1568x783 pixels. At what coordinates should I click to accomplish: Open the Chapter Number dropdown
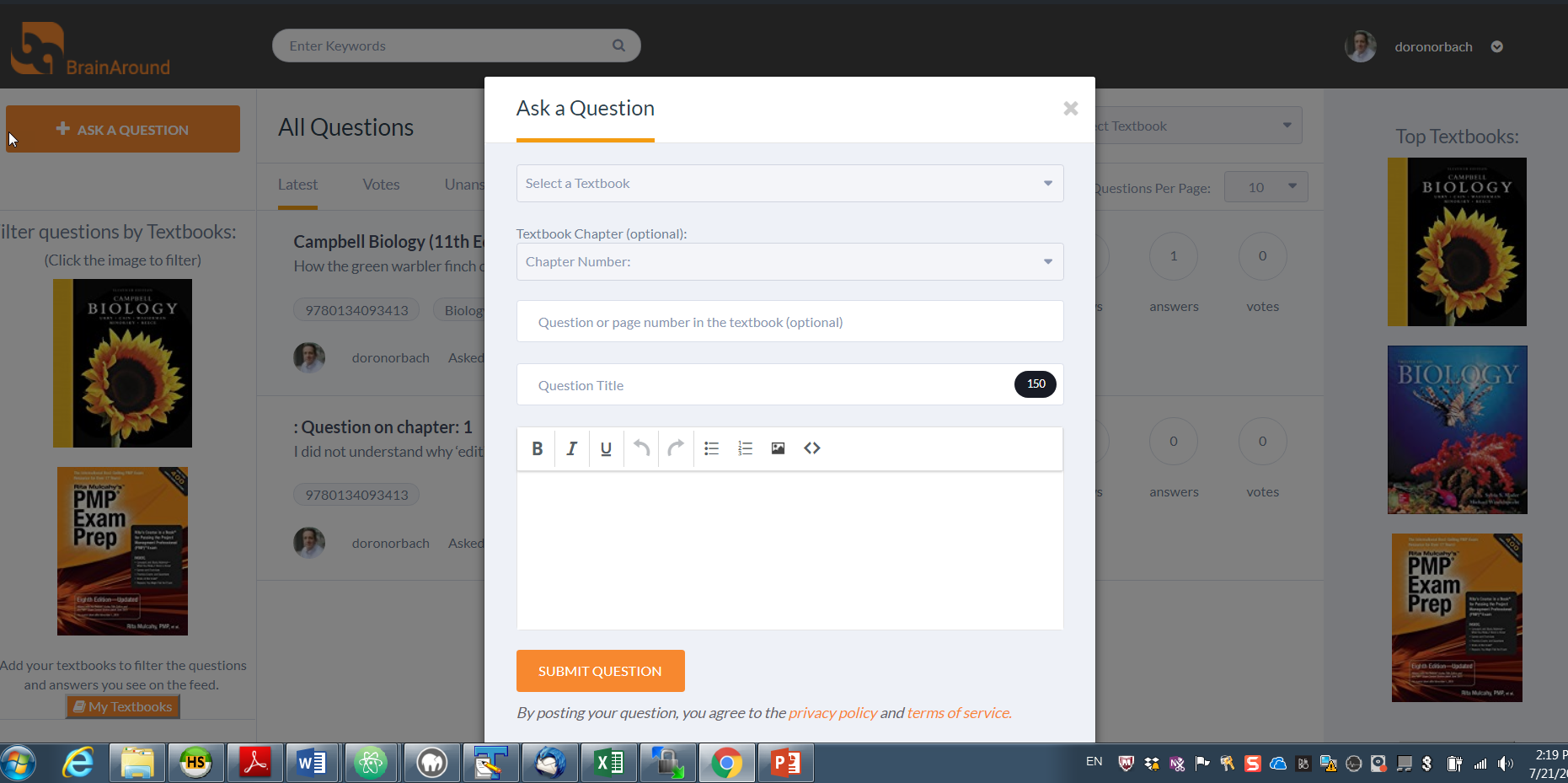pyautogui.click(x=789, y=261)
